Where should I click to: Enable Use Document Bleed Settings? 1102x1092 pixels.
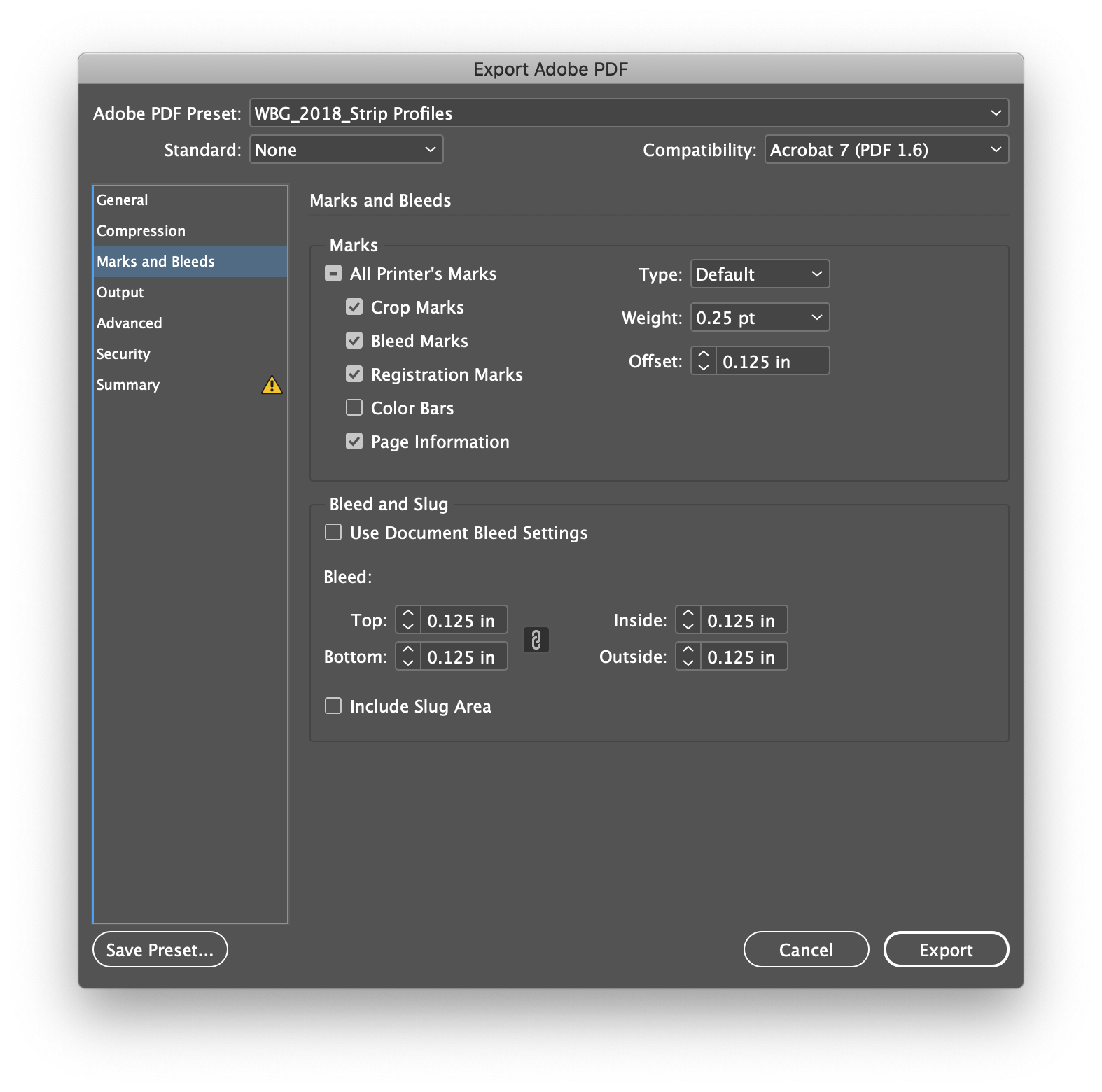coord(333,533)
